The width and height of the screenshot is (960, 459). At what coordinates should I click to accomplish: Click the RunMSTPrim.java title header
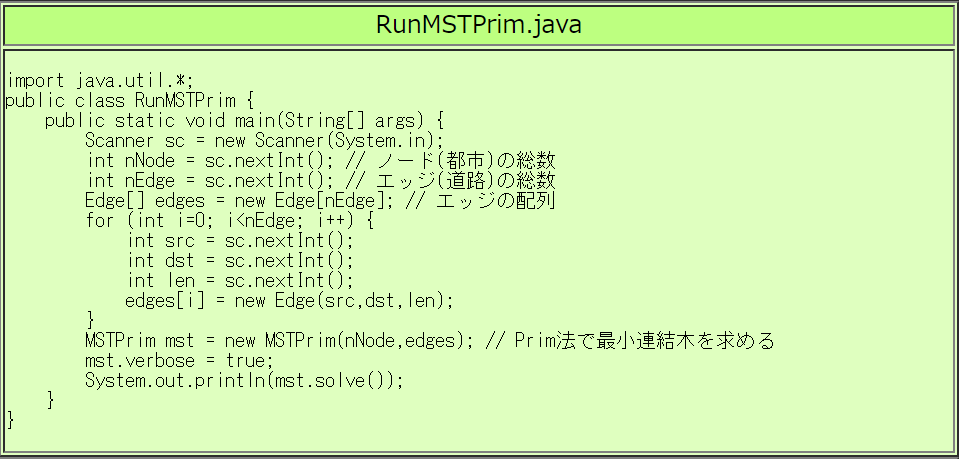[x=479, y=24]
